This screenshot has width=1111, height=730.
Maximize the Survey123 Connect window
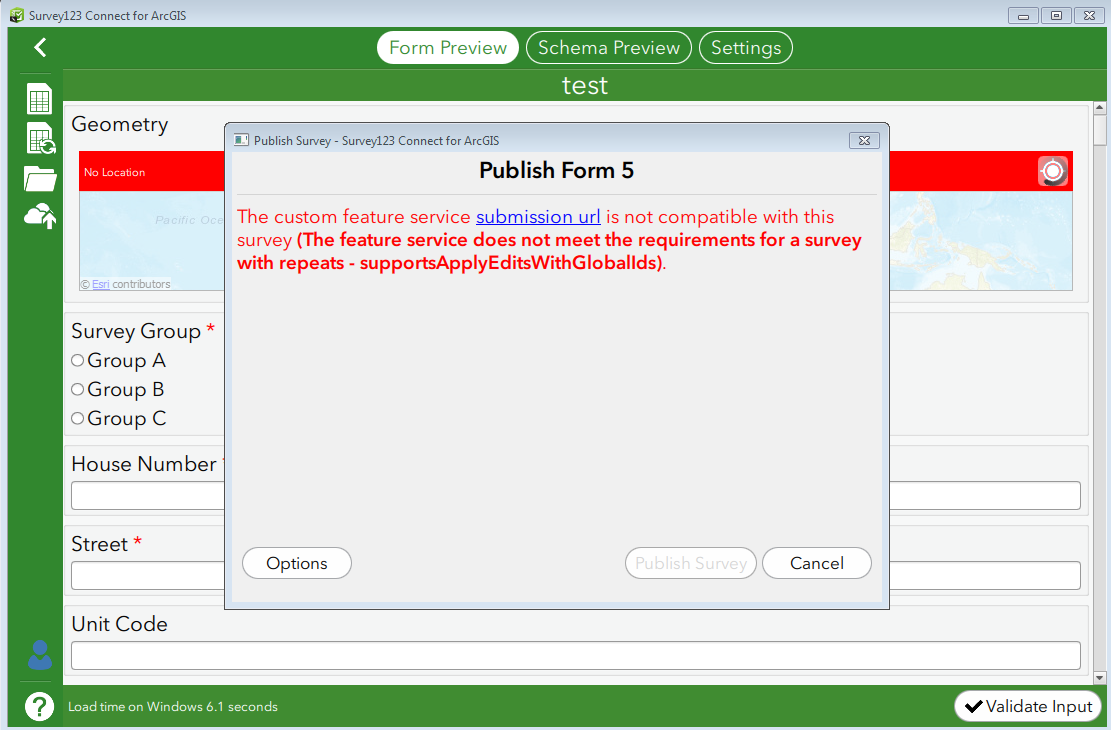(1056, 15)
